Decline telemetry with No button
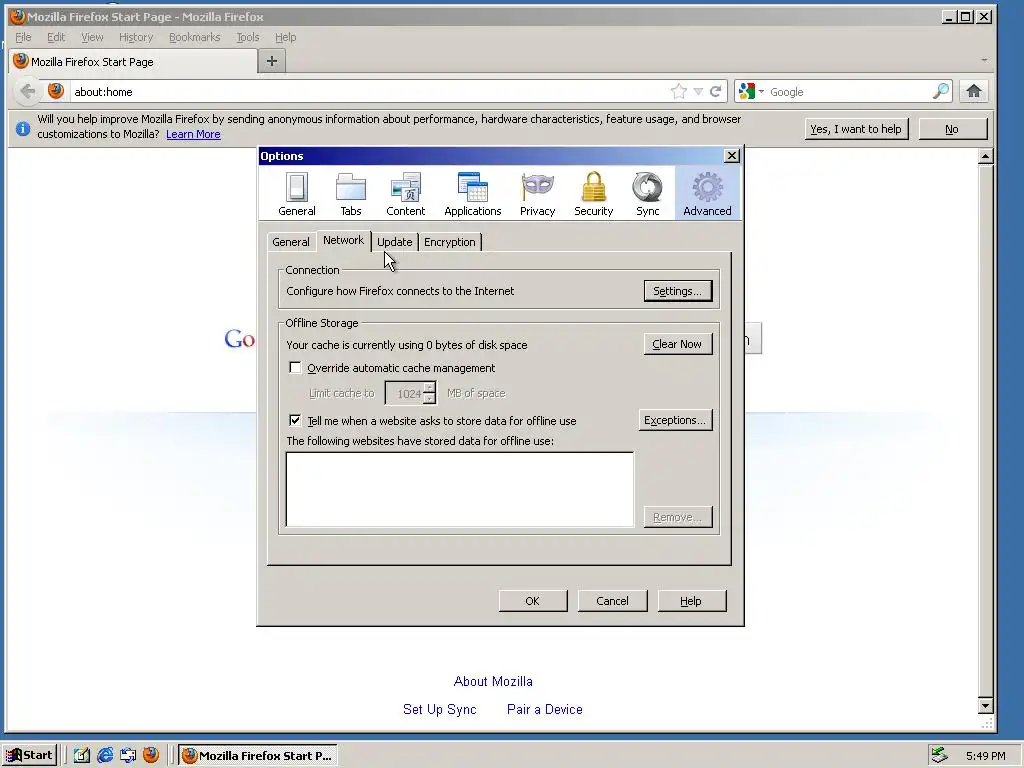This screenshot has height=768, width=1024. [952, 129]
